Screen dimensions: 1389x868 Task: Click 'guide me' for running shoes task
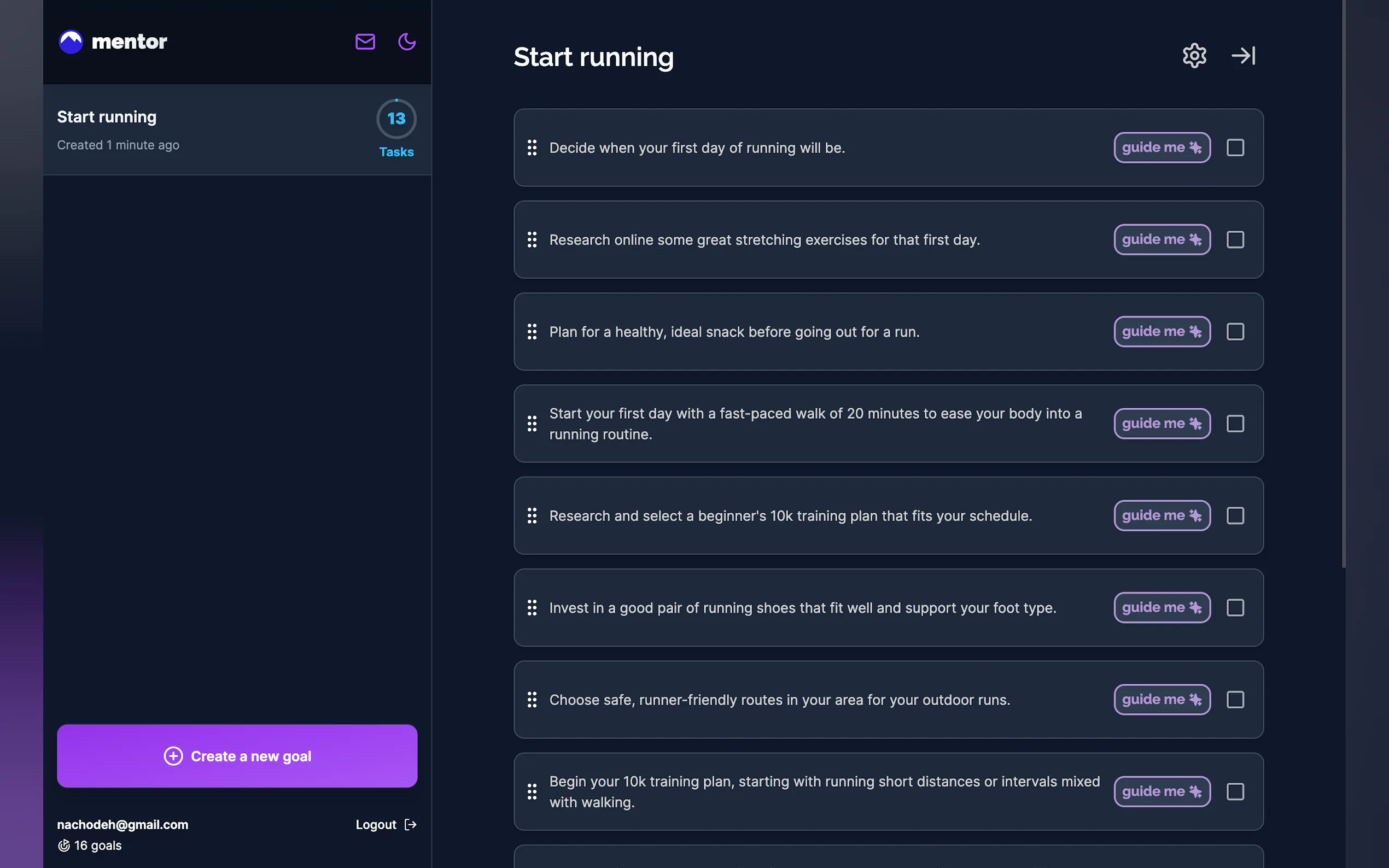[x=1162, y=607]
